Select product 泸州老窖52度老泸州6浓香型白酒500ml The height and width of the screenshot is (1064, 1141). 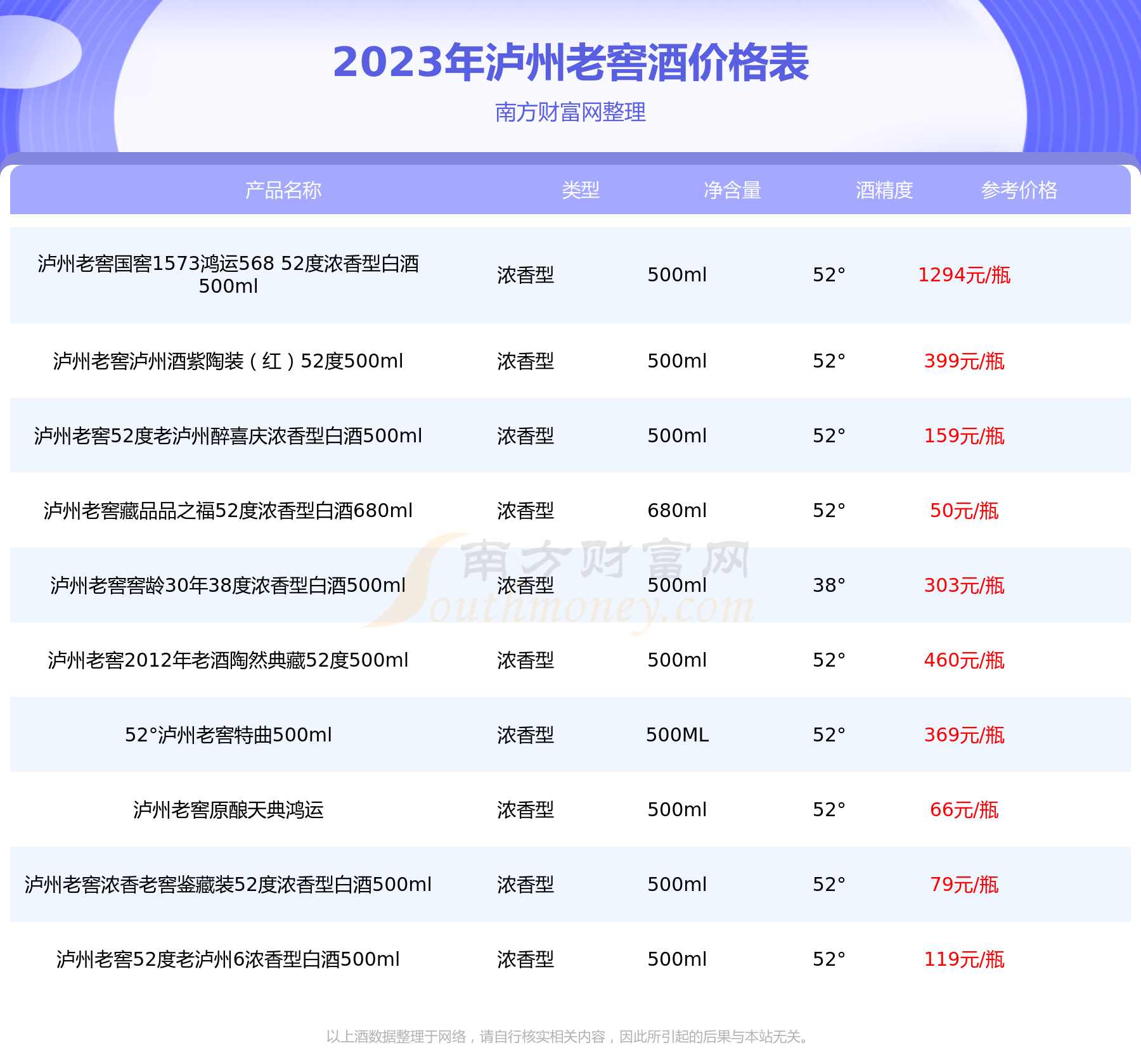(228, 959)
